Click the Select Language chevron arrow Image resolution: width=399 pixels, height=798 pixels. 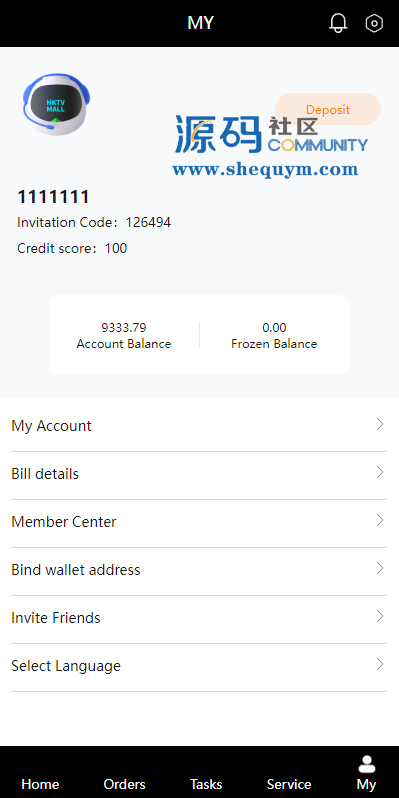pyautogui.click(x=380, y=664)
